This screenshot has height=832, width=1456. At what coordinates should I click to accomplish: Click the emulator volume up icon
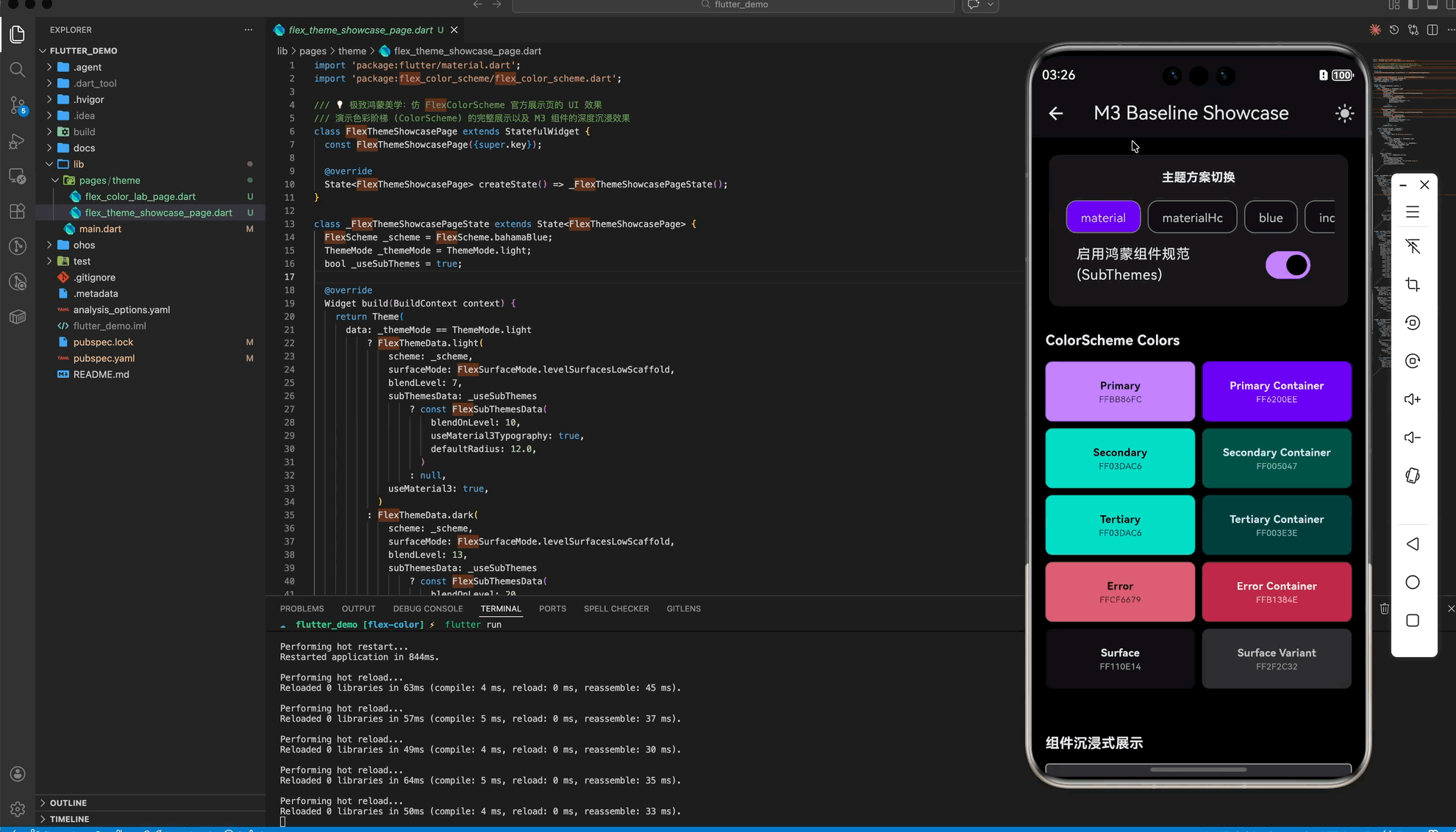point(1412,399)
